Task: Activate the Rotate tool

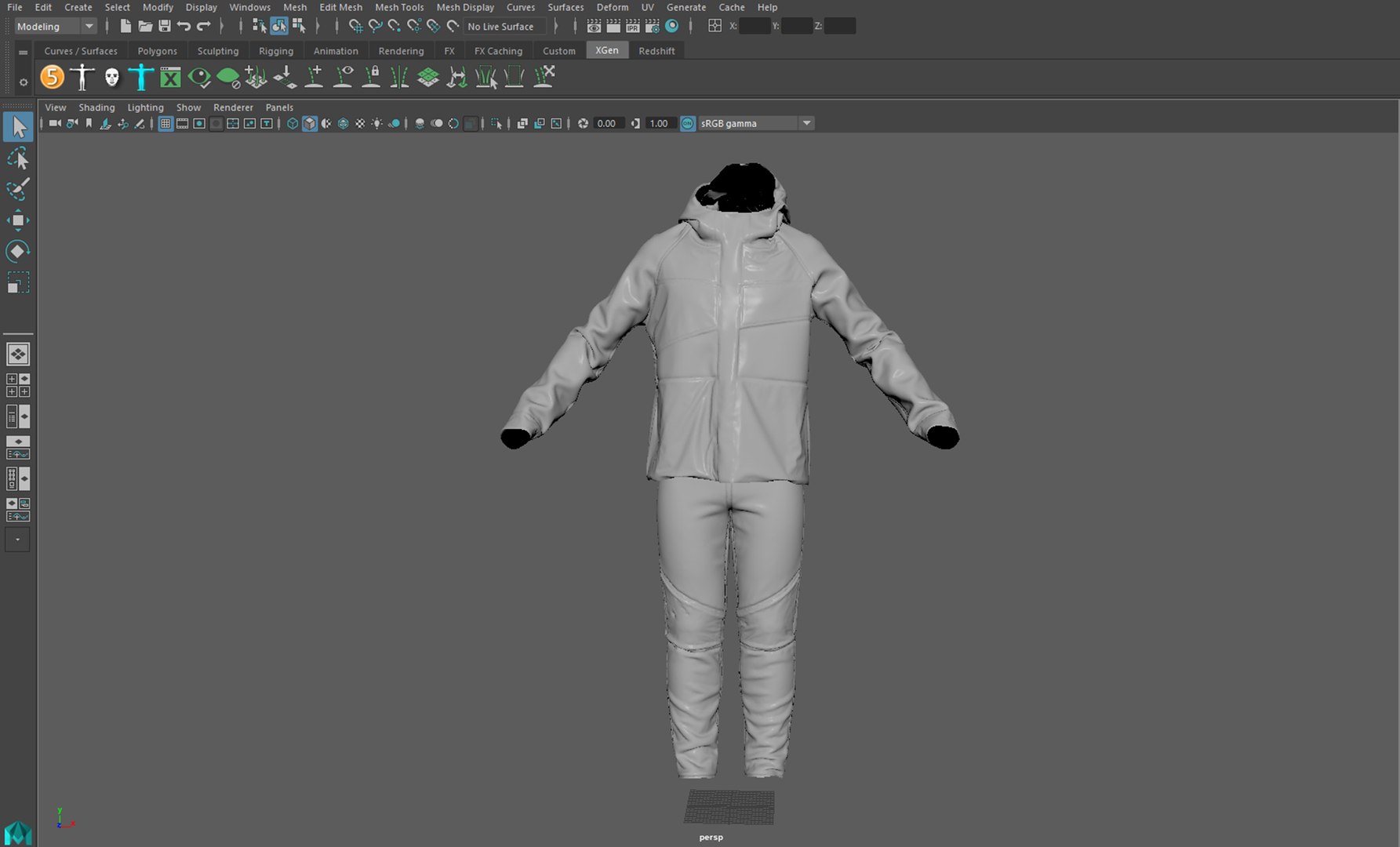Action: coord(18,251)
